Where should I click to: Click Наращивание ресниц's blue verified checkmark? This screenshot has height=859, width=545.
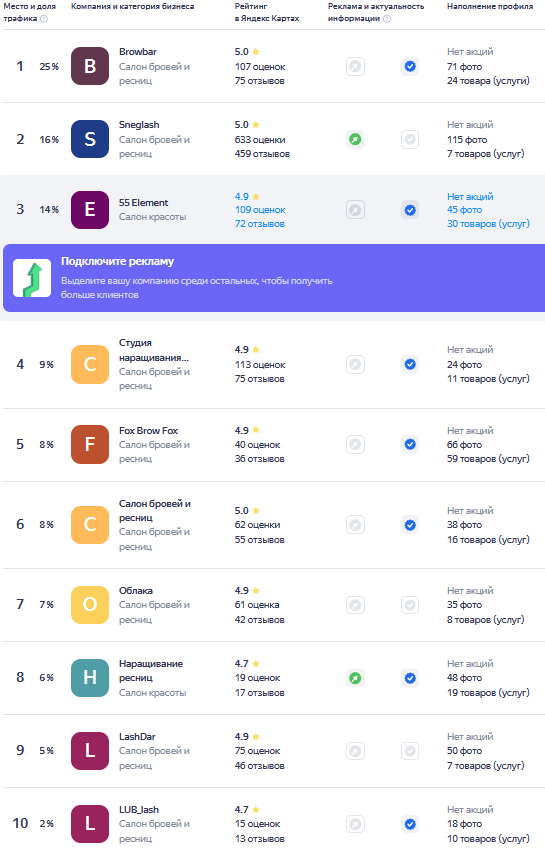click(x=410, y=678)
